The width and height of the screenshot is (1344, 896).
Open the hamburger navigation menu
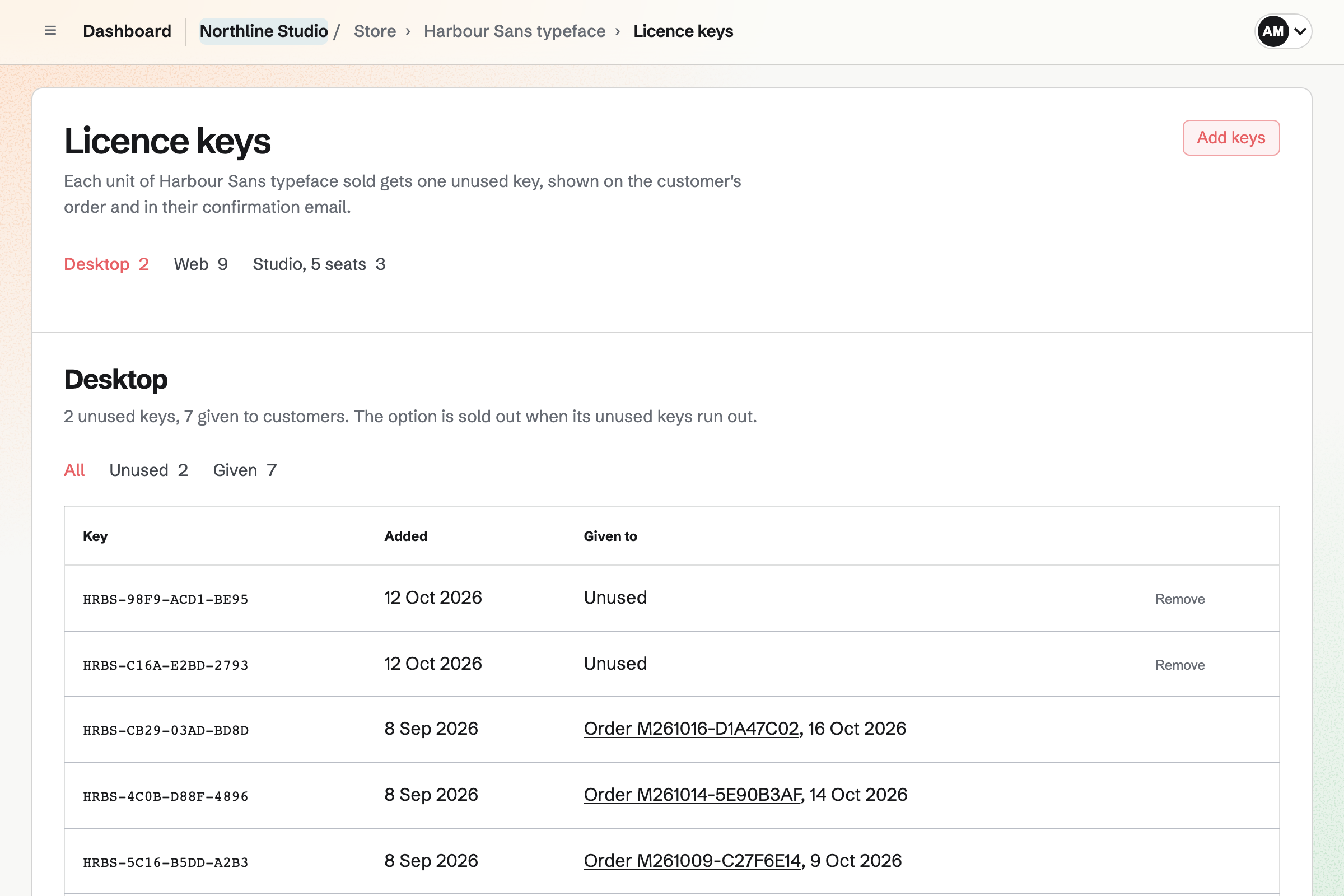tap(50, 31)
